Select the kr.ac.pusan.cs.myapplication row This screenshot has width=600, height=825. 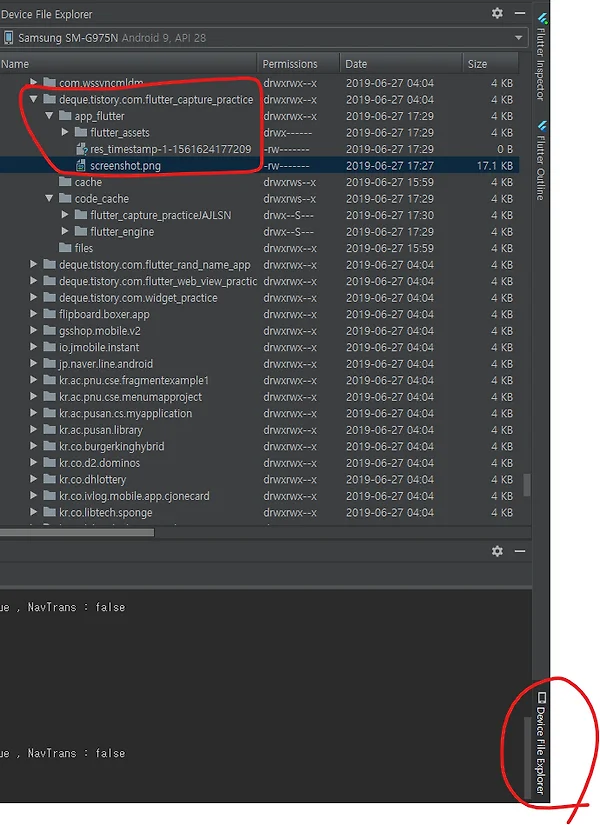point(259,413)
